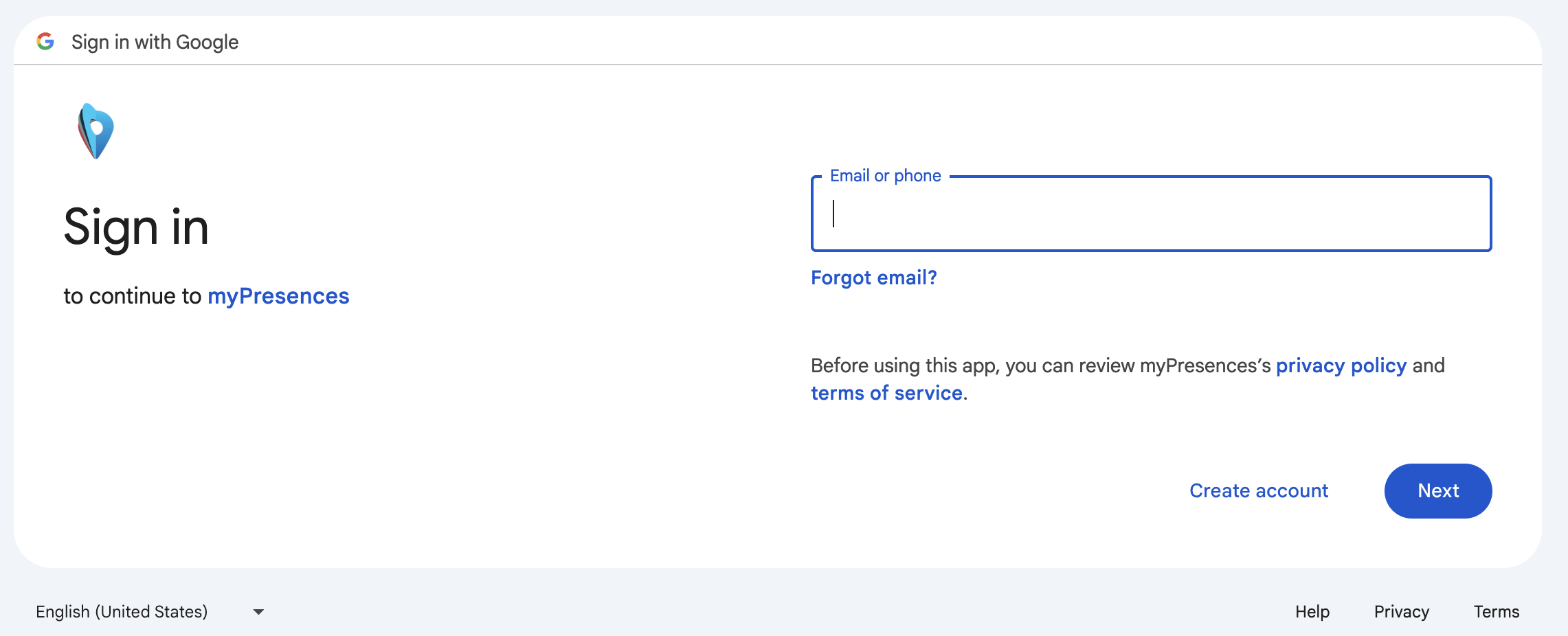Click the 'to continue to' text
The height and width of the screenshot is (636, 1568).
(x=132, y=296)
